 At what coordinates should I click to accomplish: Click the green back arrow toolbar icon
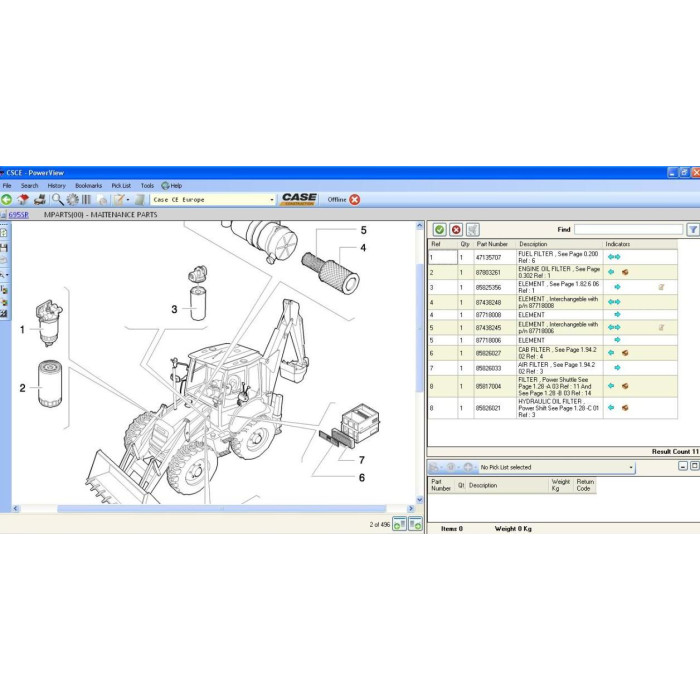pos(6,200)
